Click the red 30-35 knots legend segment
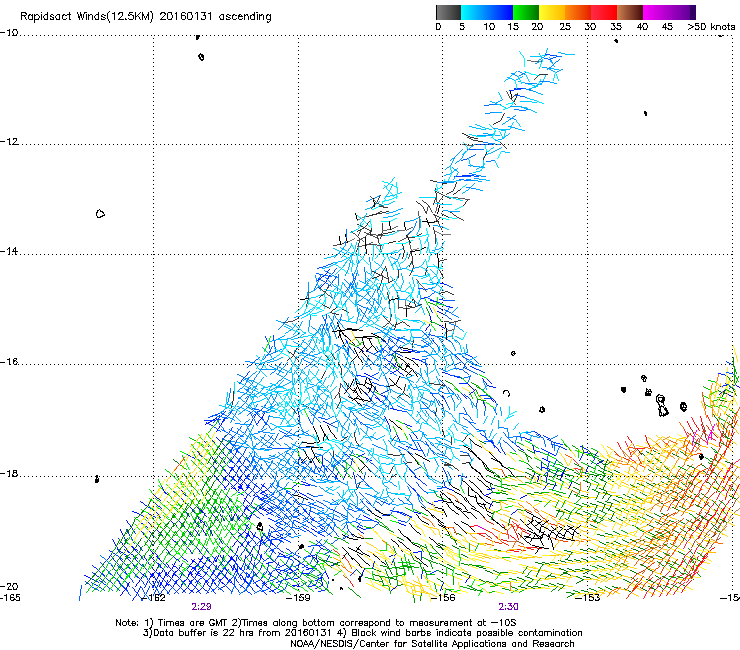The image size is (740, 650). pos(604,12)
